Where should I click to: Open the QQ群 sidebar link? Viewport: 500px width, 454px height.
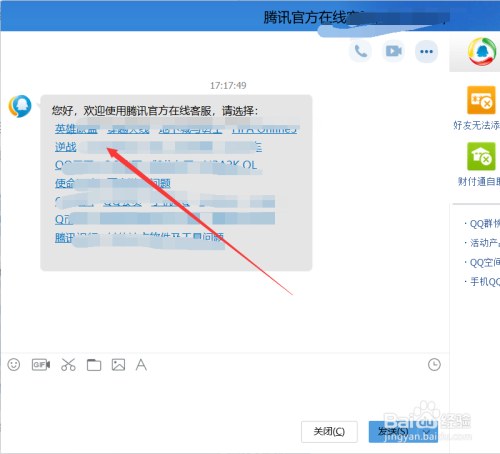pyautogui.click(x=484, y=224)
